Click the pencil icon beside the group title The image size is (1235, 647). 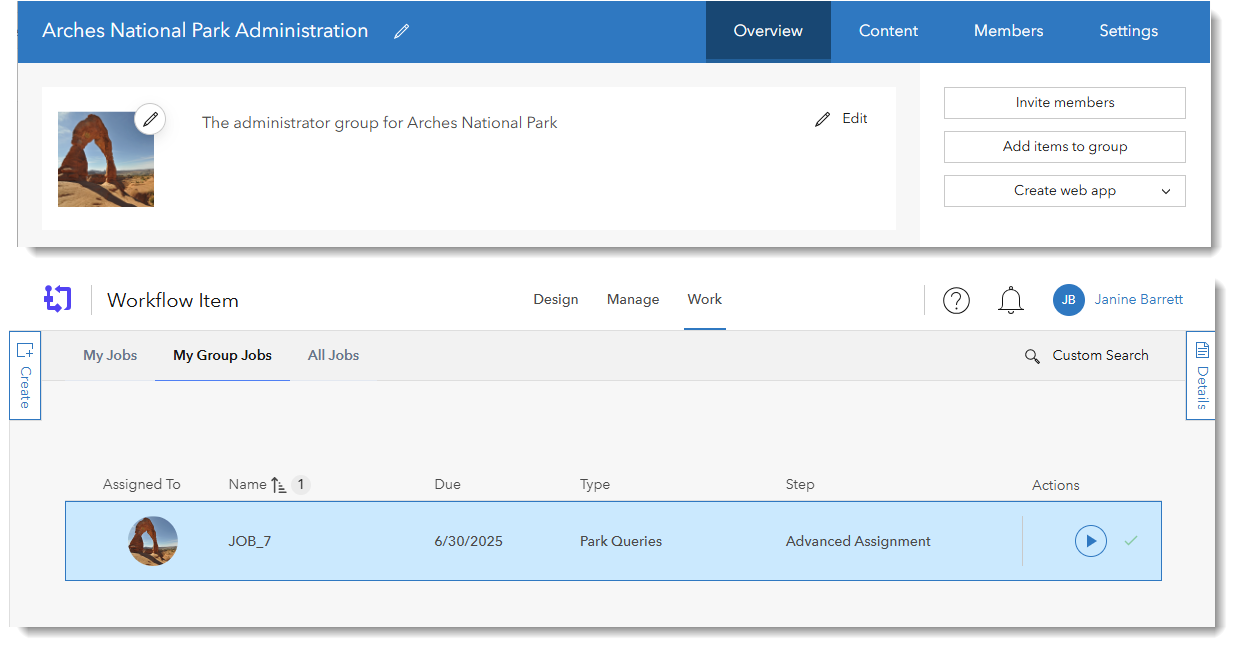coord(401,32)
